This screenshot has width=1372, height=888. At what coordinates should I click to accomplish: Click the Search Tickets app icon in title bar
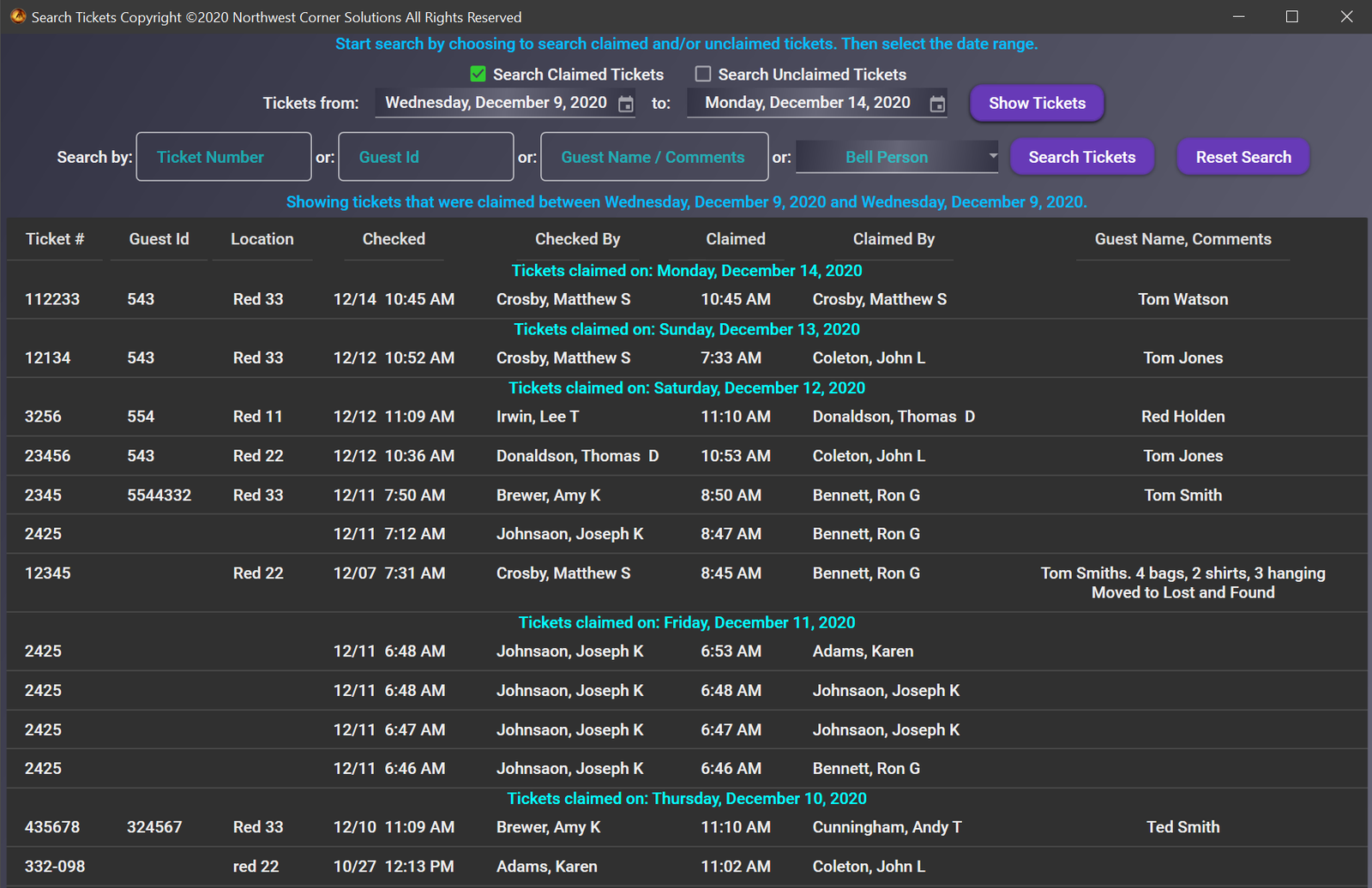(x=17, y=16)
